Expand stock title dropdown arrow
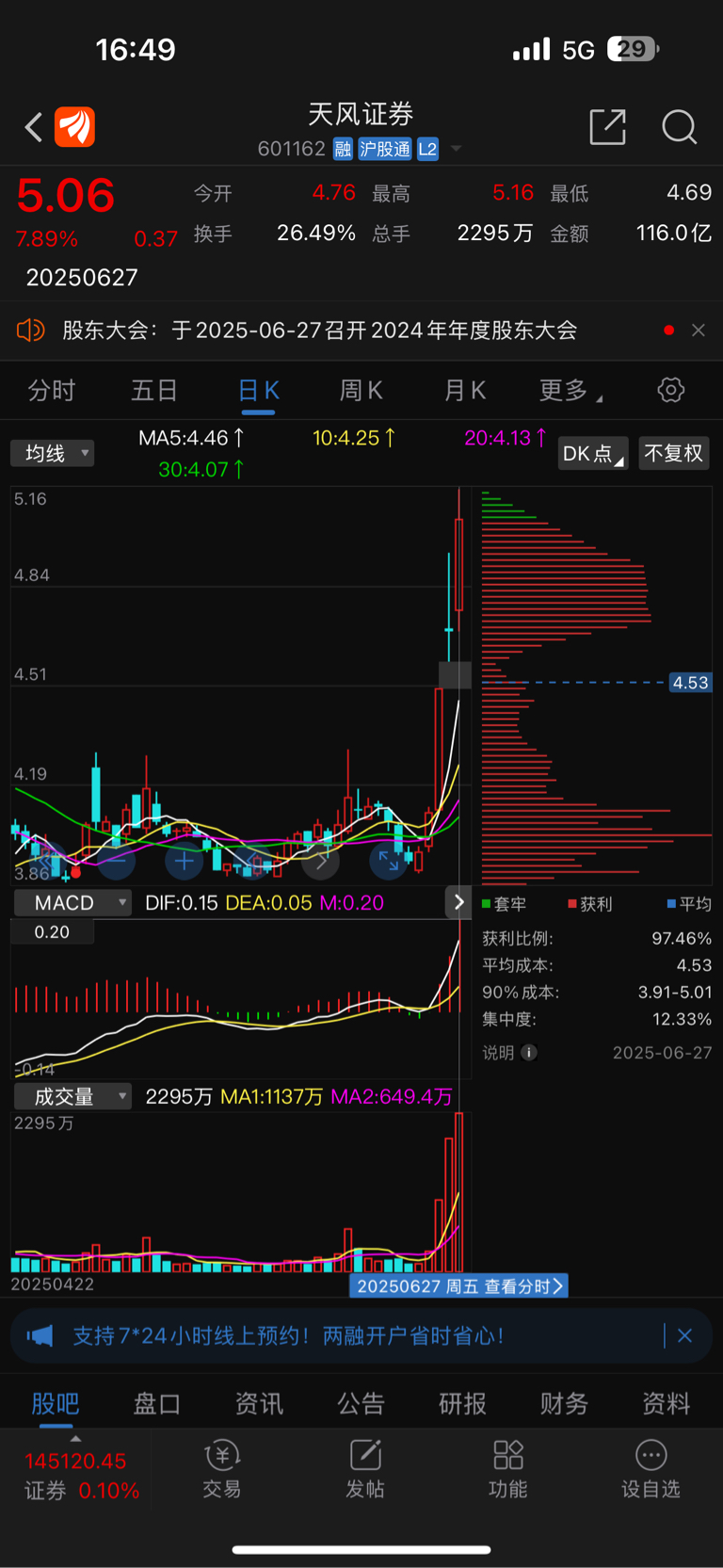The width and height of the screenshot is (723, 1568). (x=457, y=149)
